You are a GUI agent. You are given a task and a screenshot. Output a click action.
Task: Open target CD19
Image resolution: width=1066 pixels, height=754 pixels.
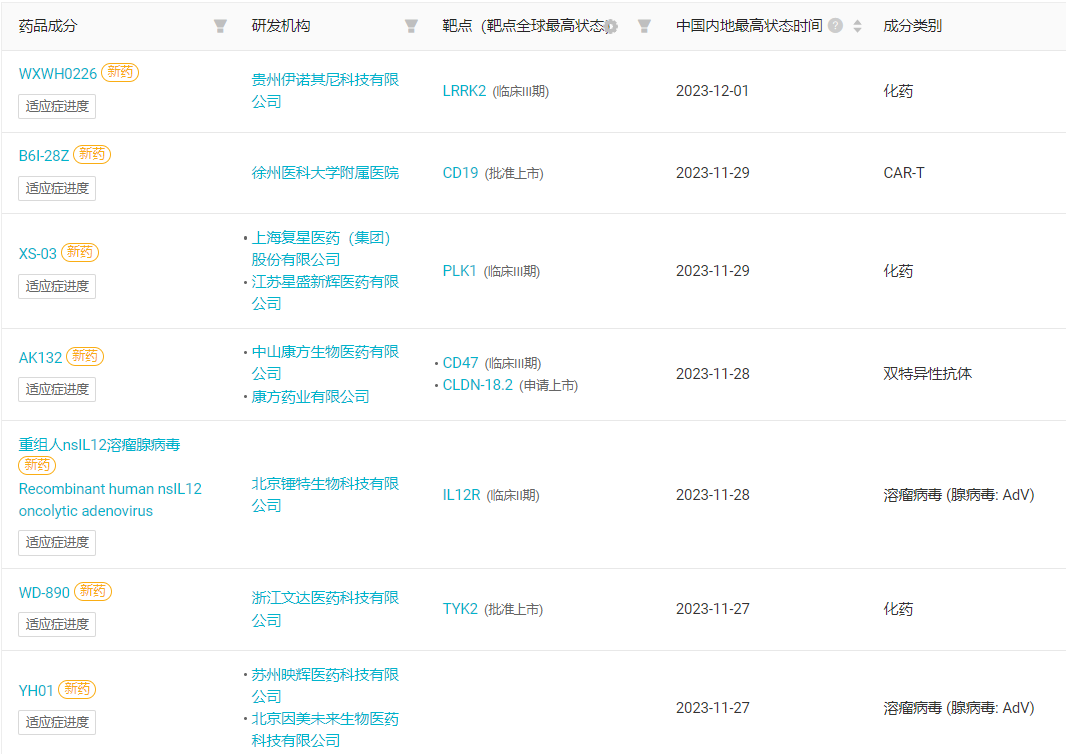click(460, 173)
